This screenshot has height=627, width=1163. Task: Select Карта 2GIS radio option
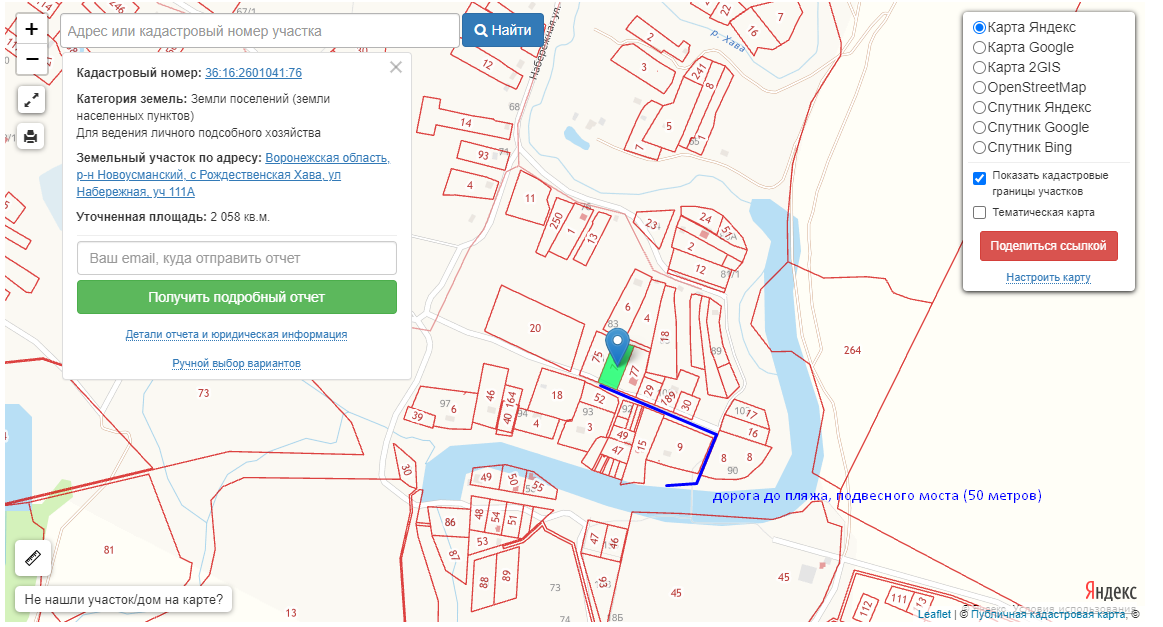pos(979,68)
